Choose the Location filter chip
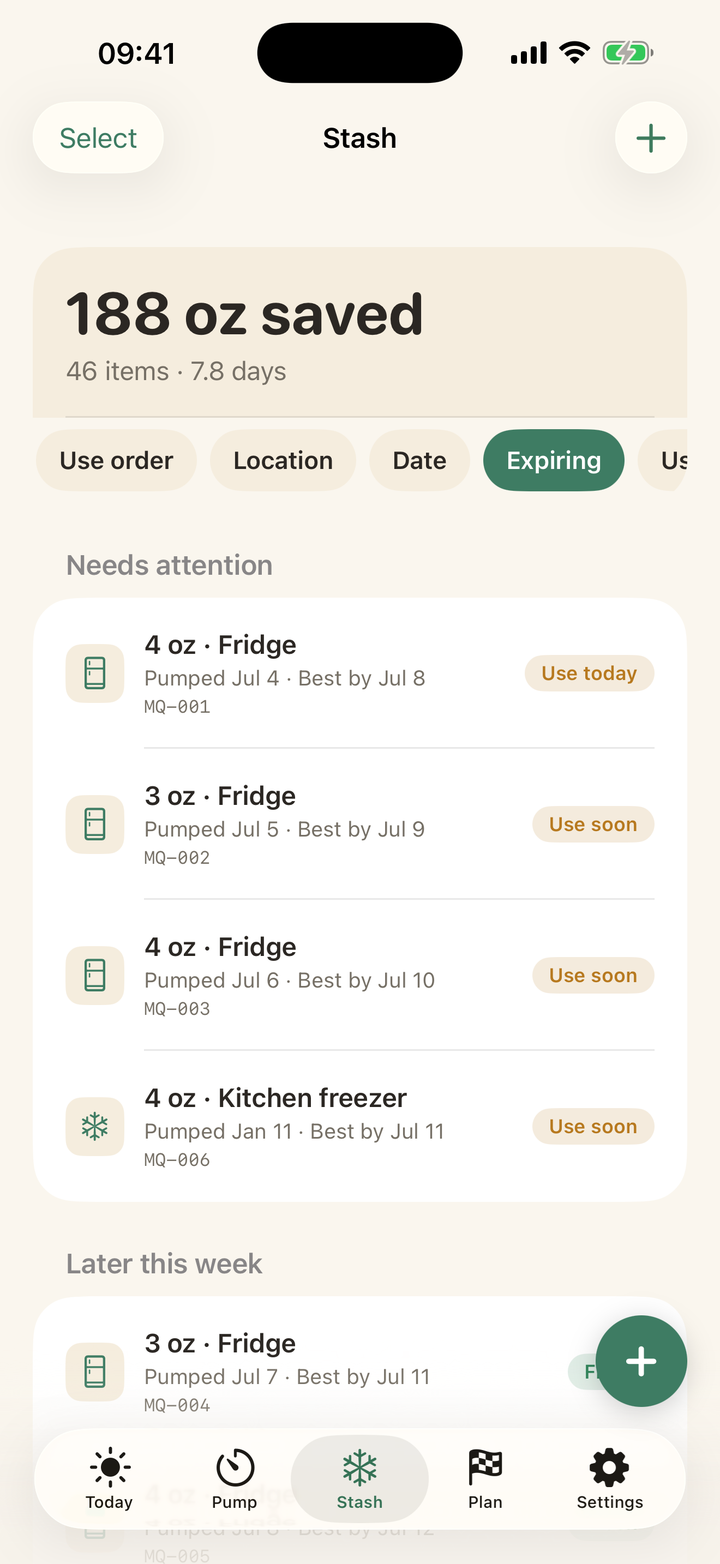This screenshot has width=720, height=1564. [x=283, y=460]
